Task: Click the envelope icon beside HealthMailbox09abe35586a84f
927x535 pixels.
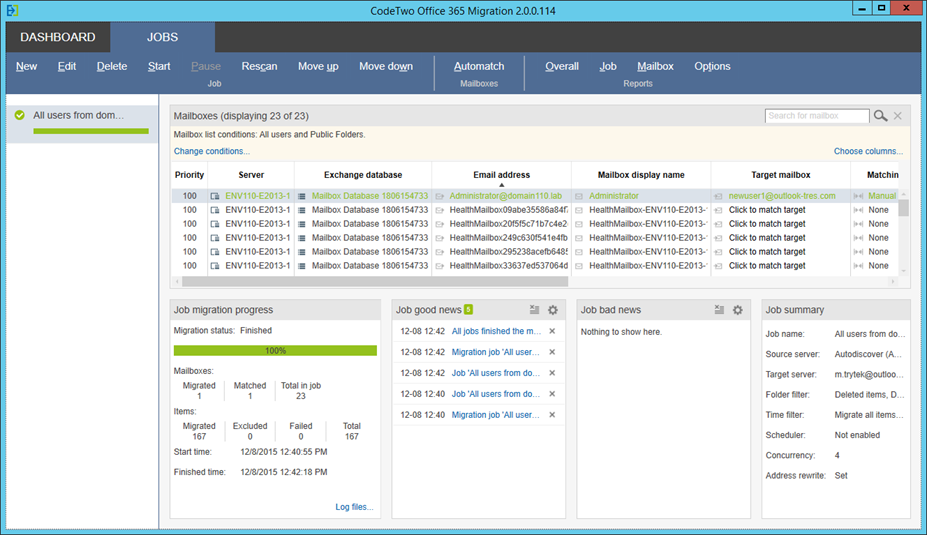Action: (440, 210)
